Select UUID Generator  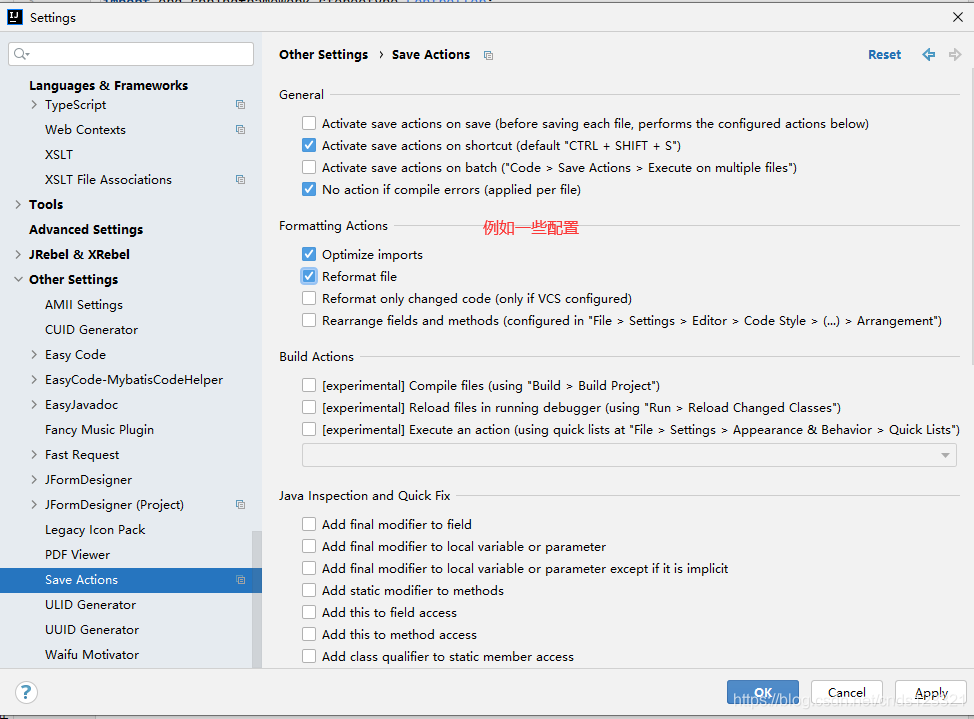click(92, 630)
